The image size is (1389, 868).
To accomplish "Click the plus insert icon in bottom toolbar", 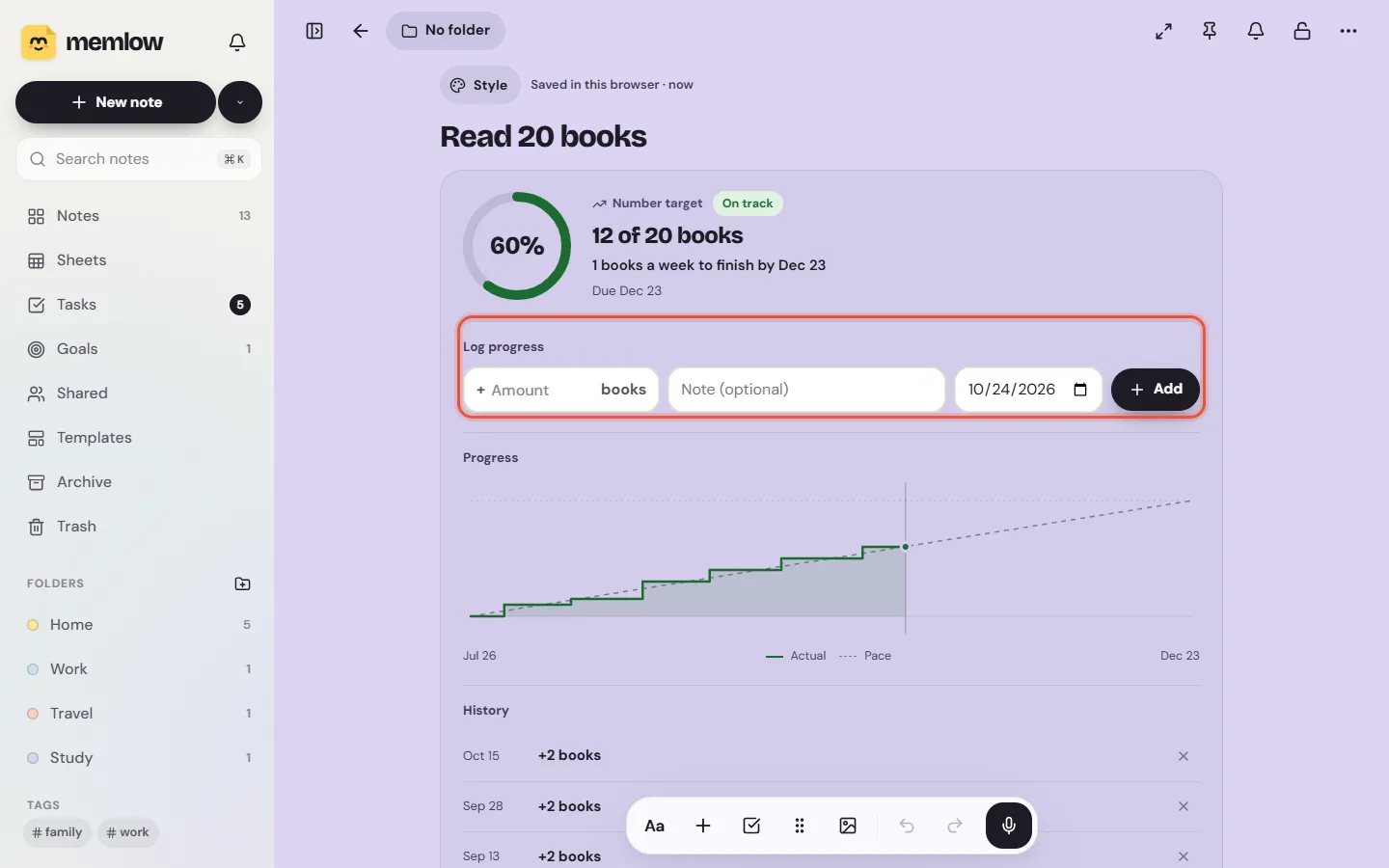I will (703, 826).
